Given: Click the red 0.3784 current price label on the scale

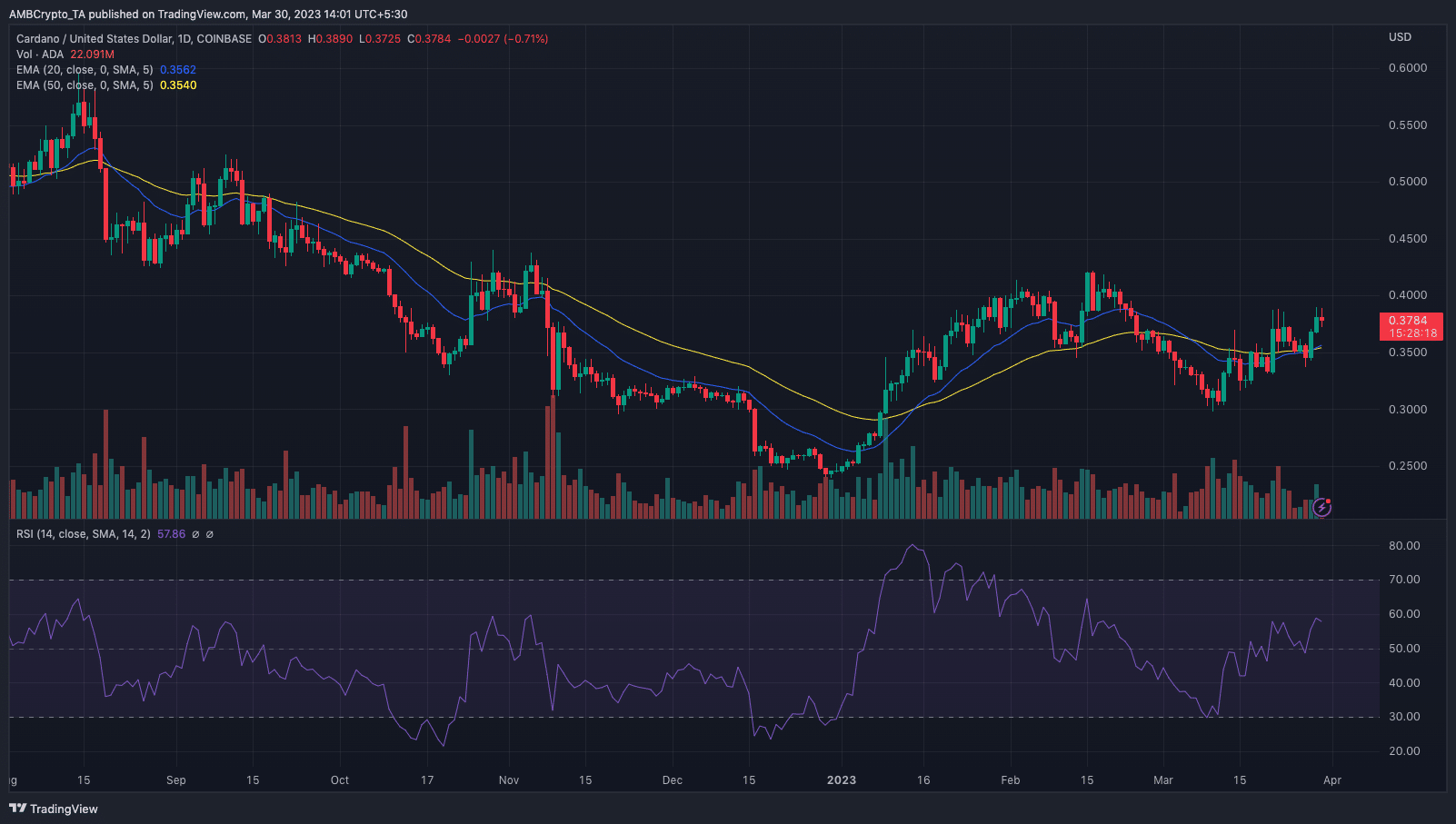Looking at the screenshot, I should point(1408,321).
